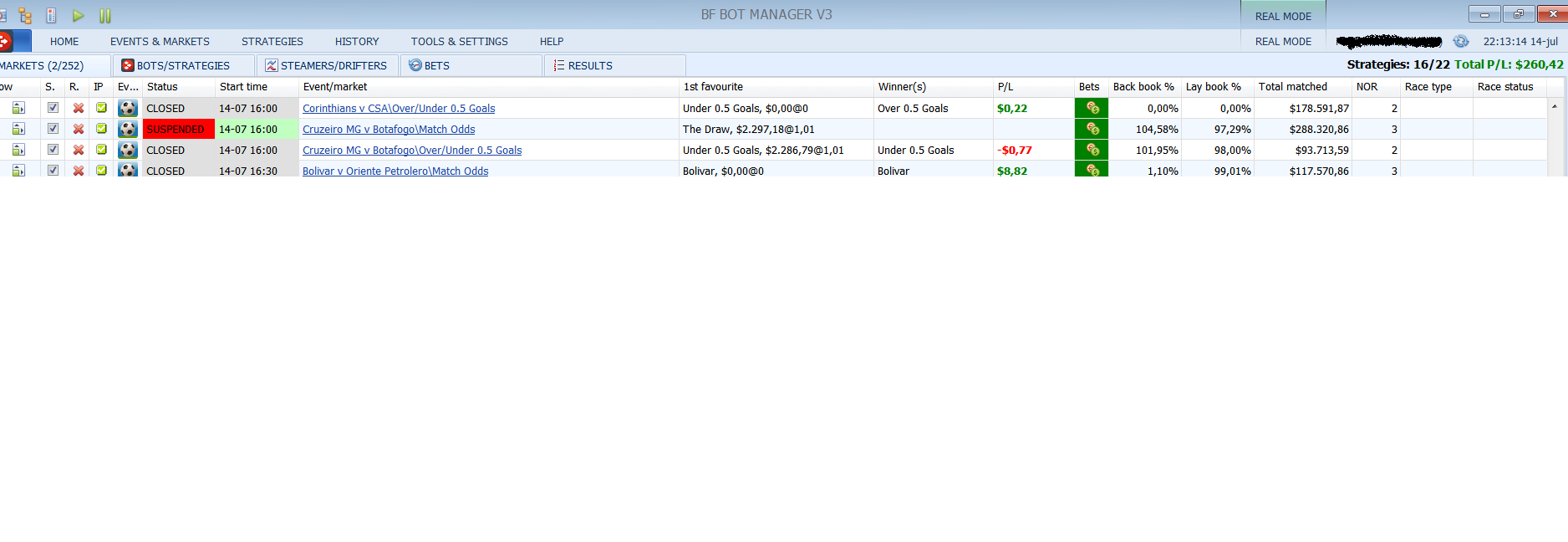Switch to the STEAMERS/DRIFTERS tab
Image resolution: width=1568 pixels, height=542 pixels.
(328, 65)
